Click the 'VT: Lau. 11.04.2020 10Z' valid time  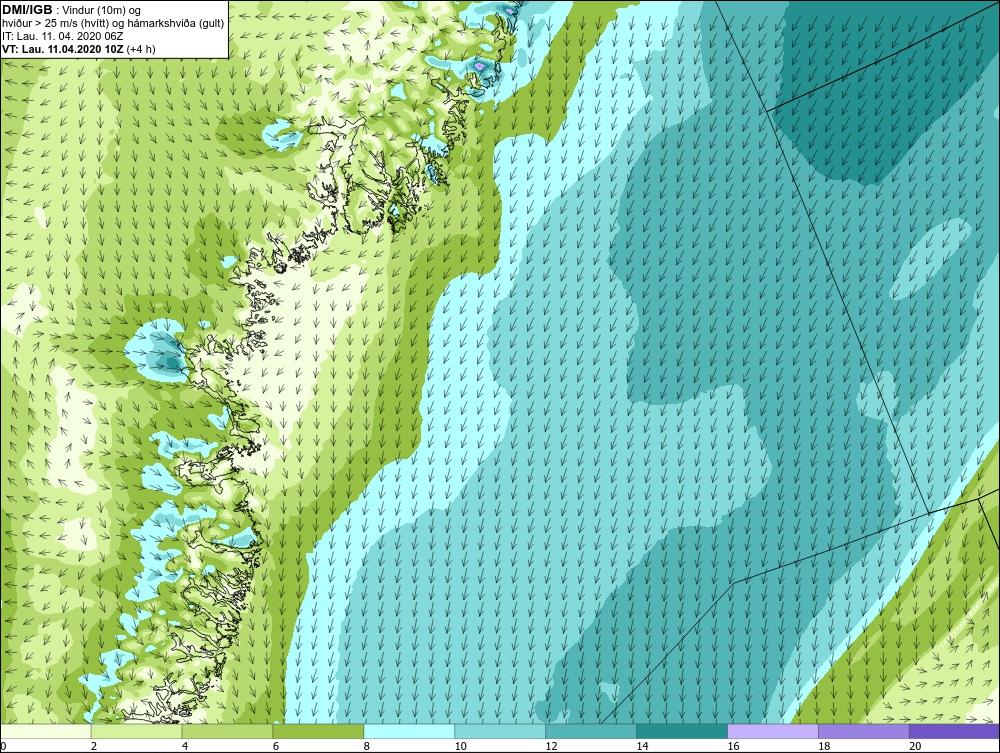pyautogui.click(x=63, y=49)
